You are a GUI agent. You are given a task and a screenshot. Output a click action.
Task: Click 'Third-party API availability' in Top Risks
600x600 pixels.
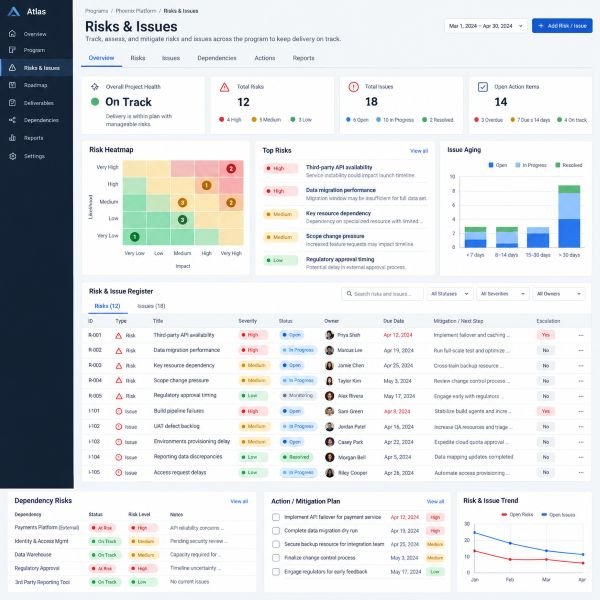pos(339,167)
